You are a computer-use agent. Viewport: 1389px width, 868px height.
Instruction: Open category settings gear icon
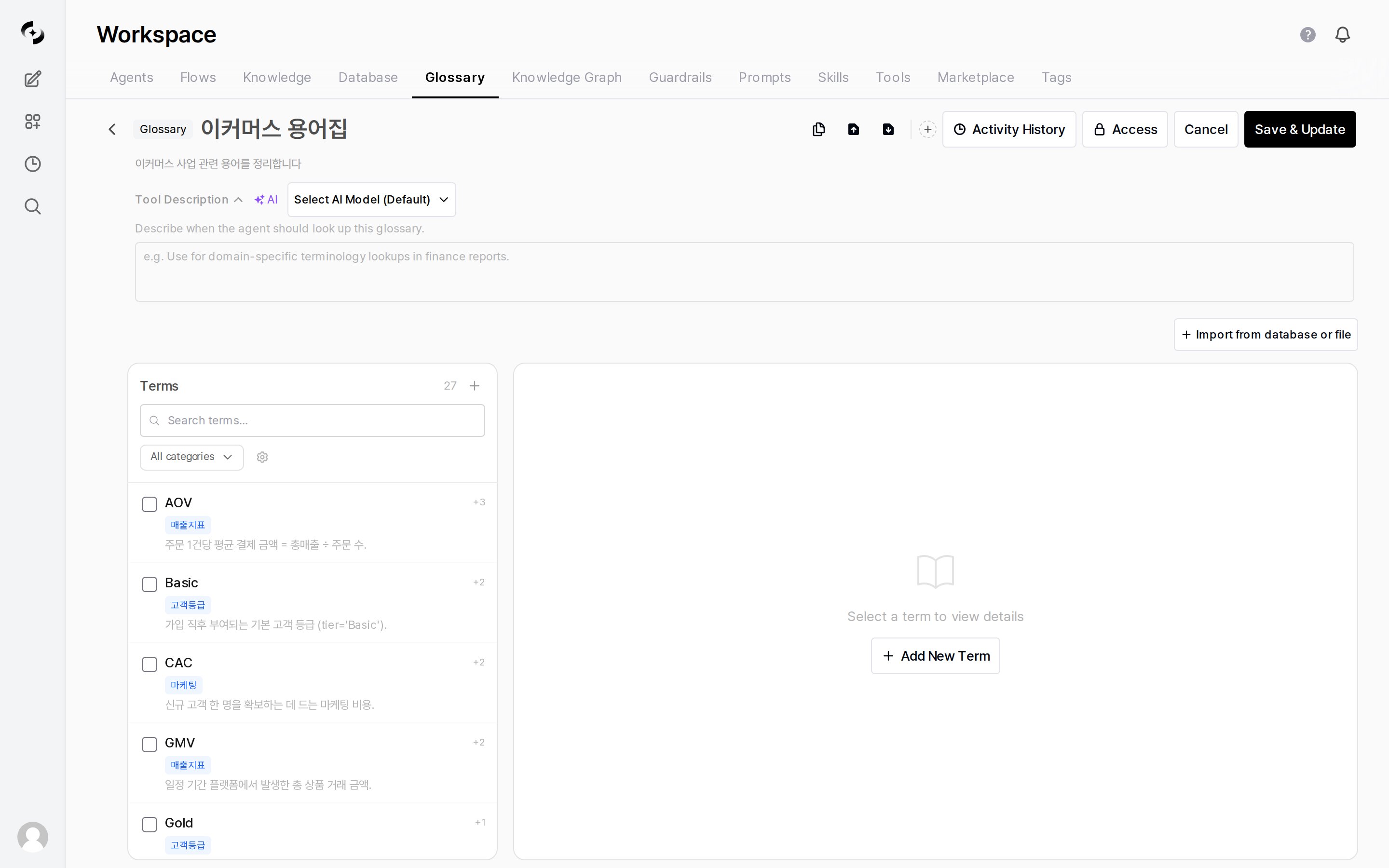coord(262,457)
